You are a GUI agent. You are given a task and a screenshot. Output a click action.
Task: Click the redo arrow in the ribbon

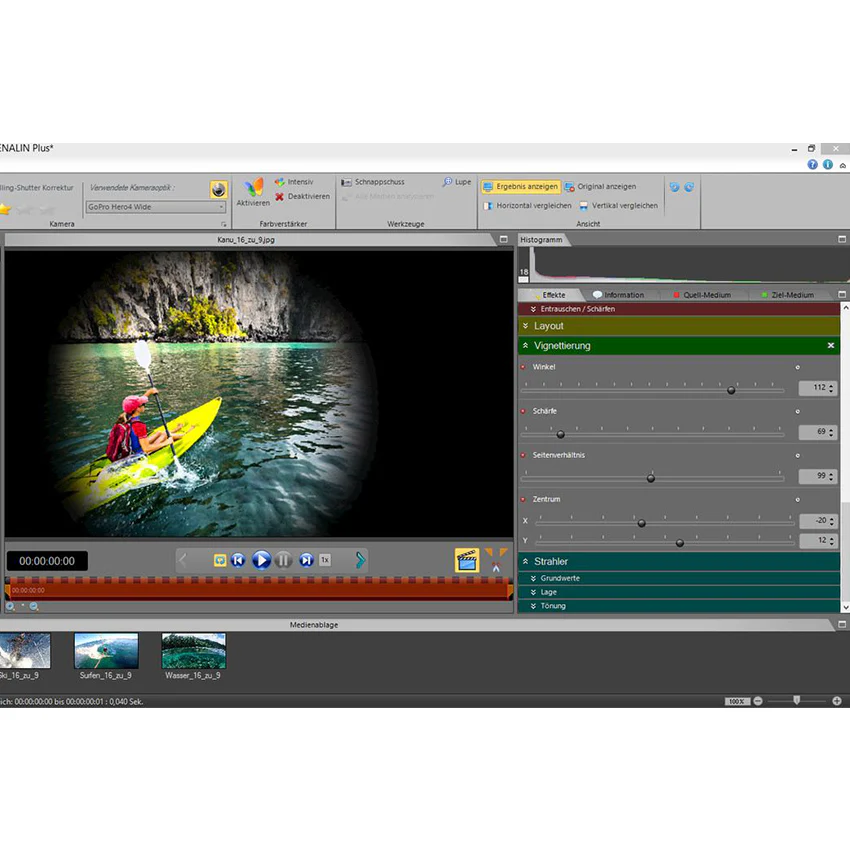(689, 187)
